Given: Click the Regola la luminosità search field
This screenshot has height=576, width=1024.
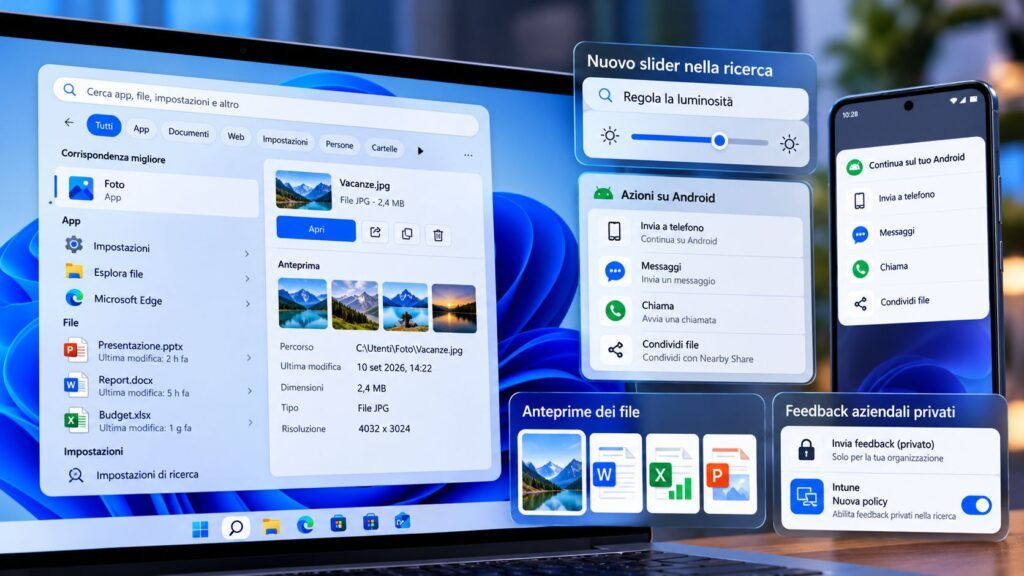Looking at the screenshot, I should [x=695, y=99].
